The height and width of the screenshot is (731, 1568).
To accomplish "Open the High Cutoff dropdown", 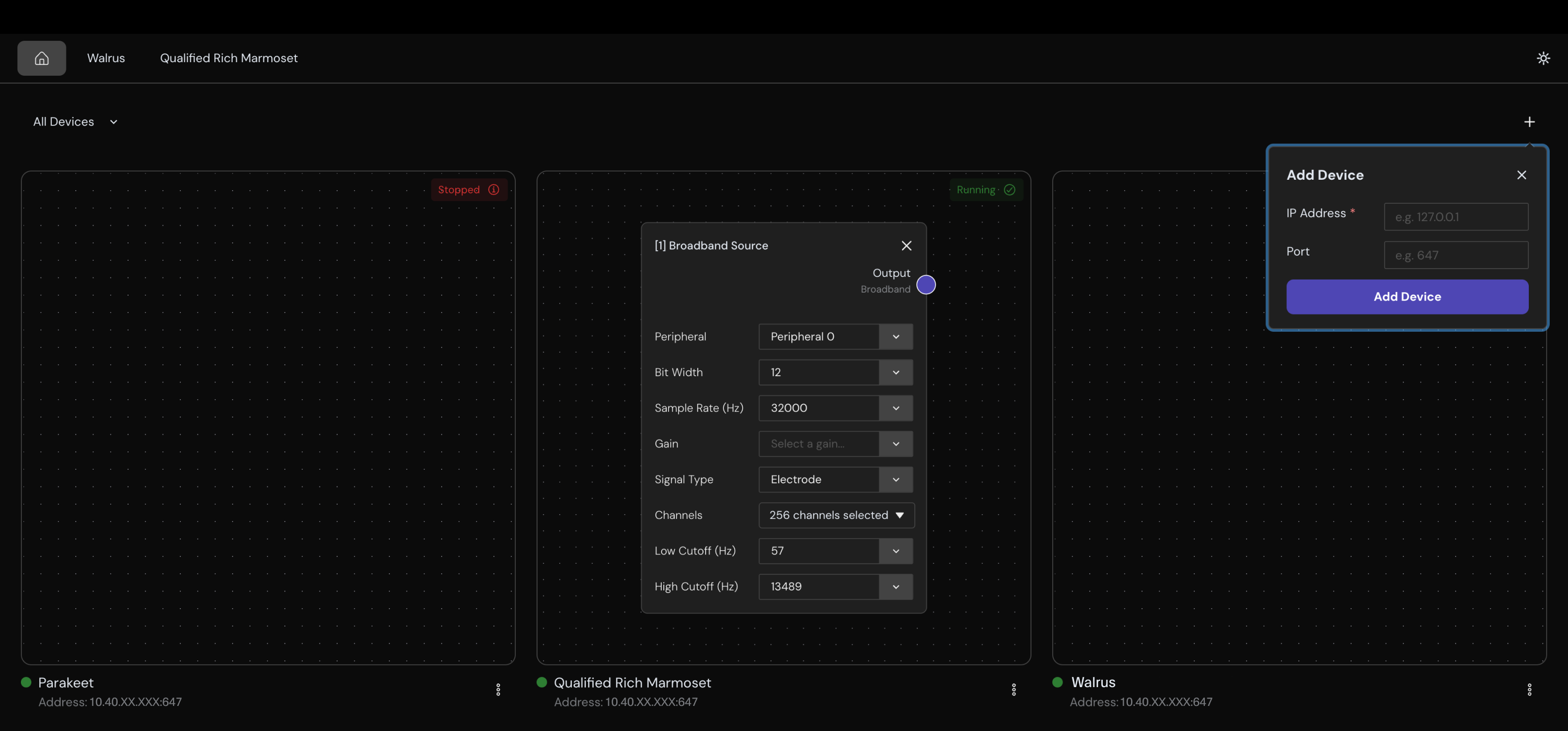I will 836,586.
